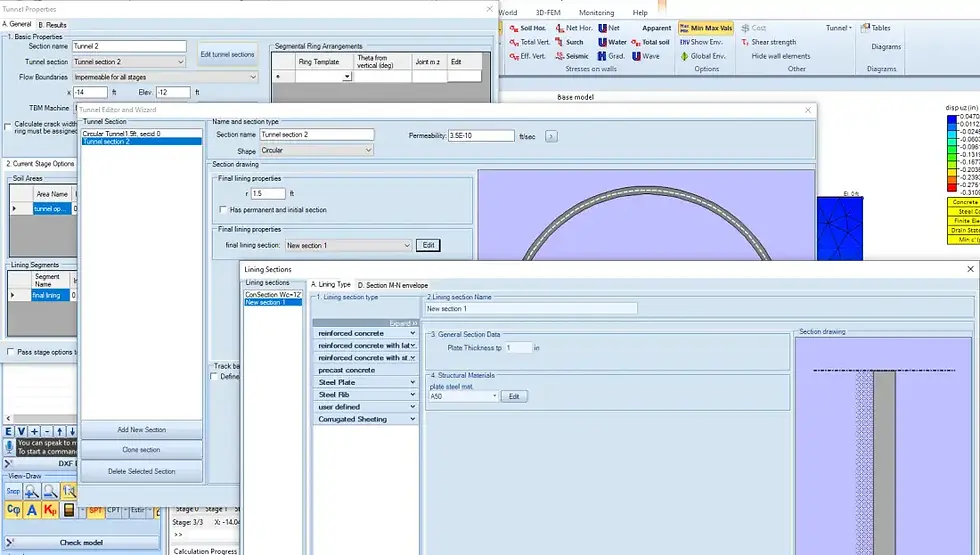Open the Tunnel ribbon dropdown
Screen dimensions: 980x555
[x=838, y=28]
